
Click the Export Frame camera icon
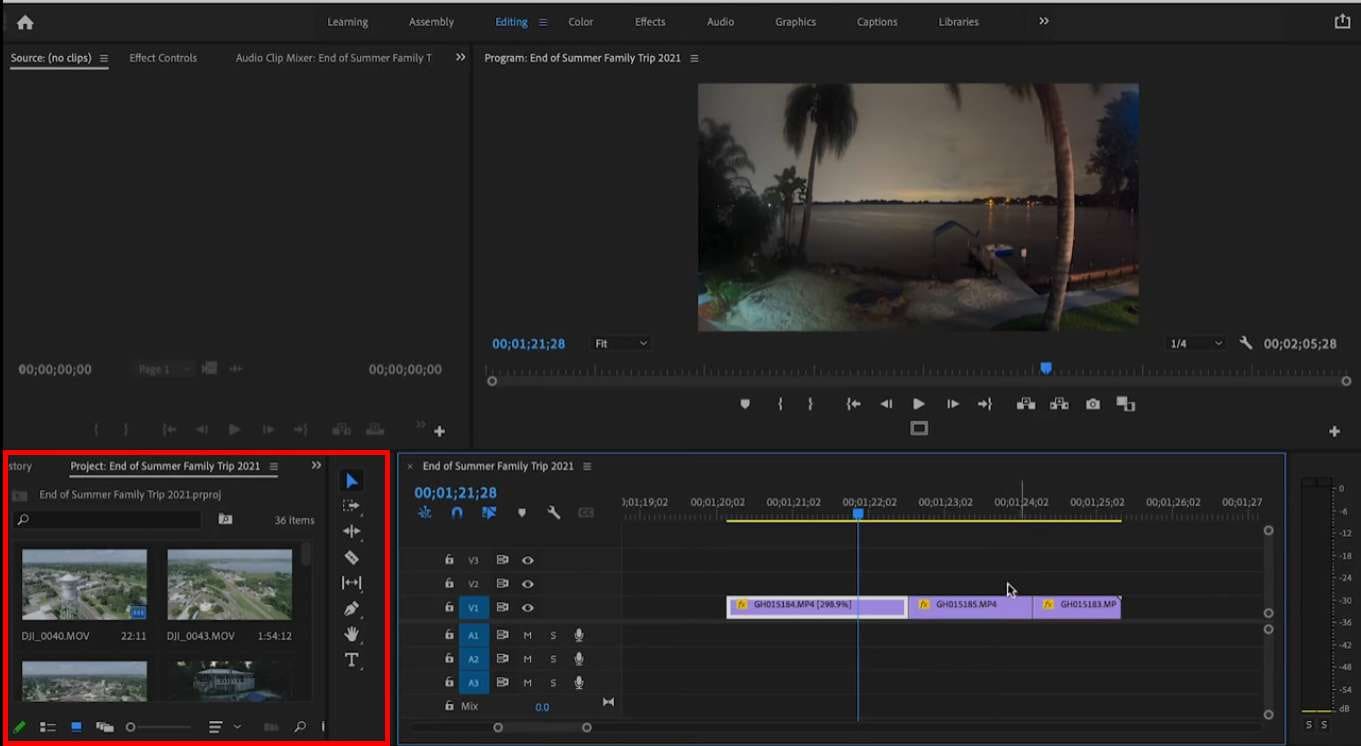1093,404
